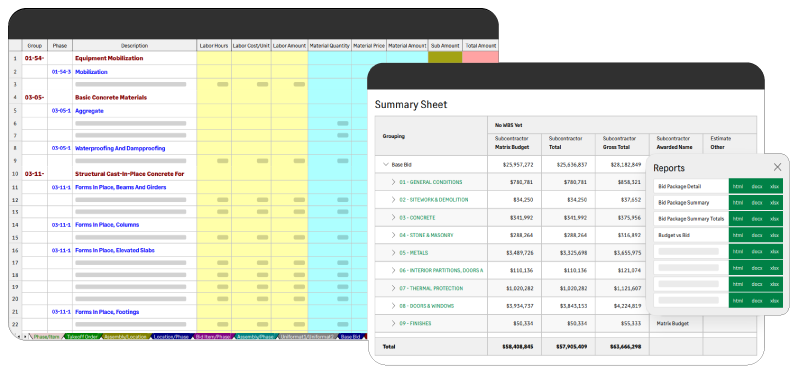800x376 pixels.
Task: Click 09 - FINISHES link
Action: pos(415,323)
